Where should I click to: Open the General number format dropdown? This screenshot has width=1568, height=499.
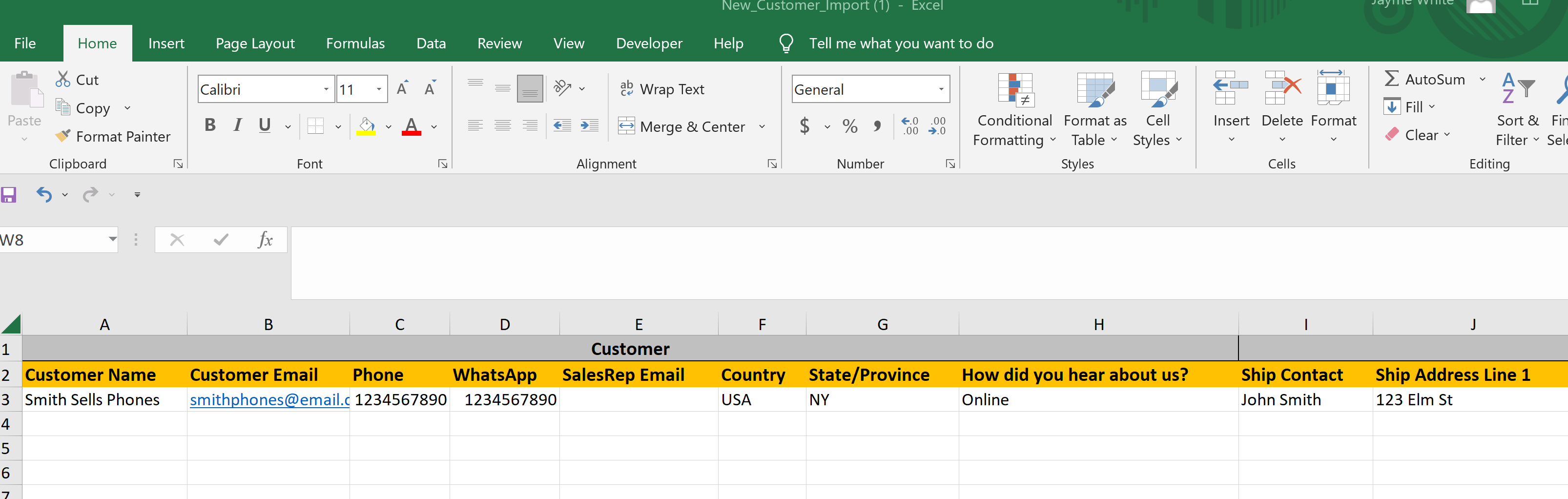click(x=941, y=89)
